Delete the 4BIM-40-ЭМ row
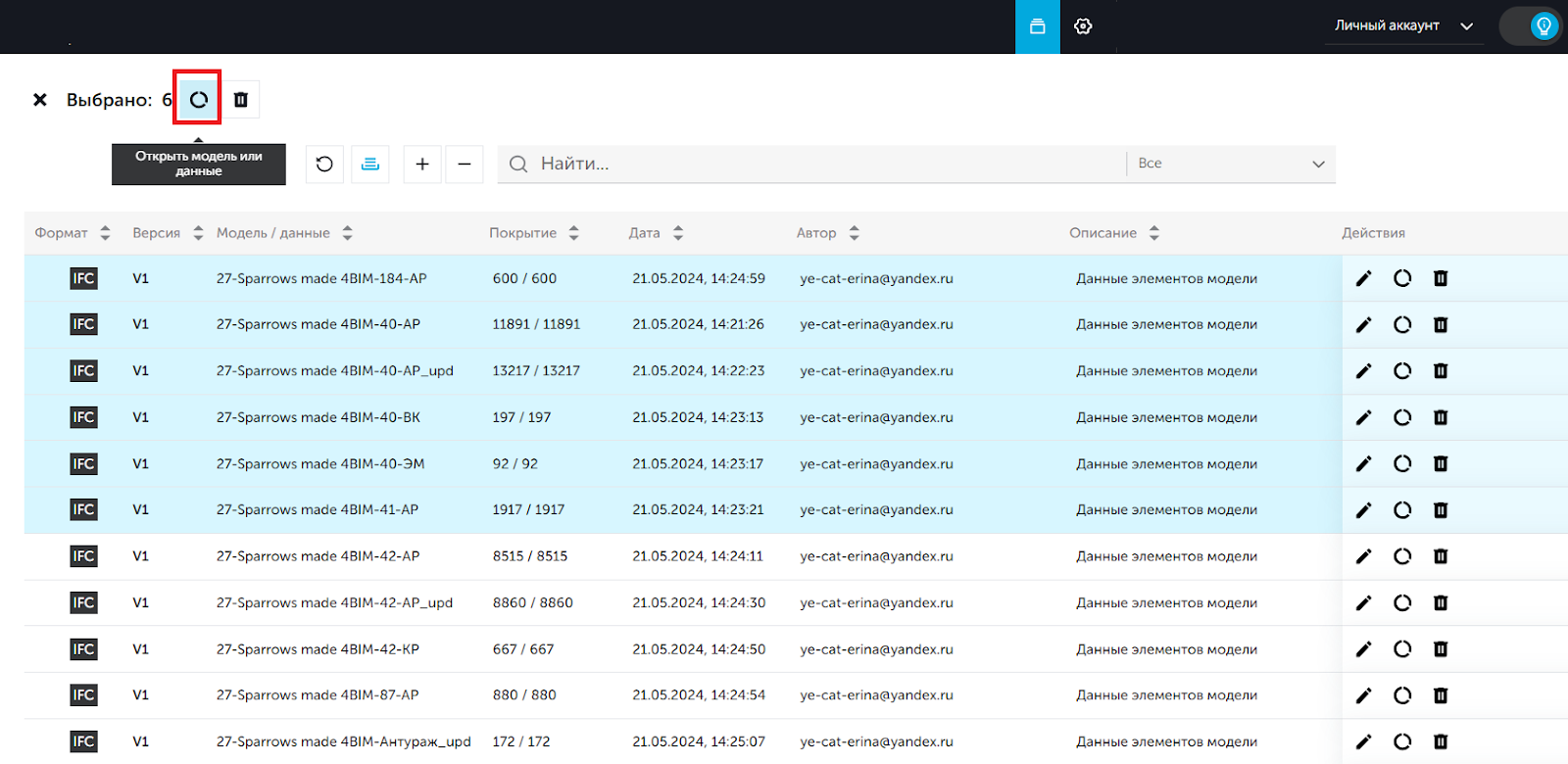Viewport: 1568px width, 764px height. click(1441, 463)
